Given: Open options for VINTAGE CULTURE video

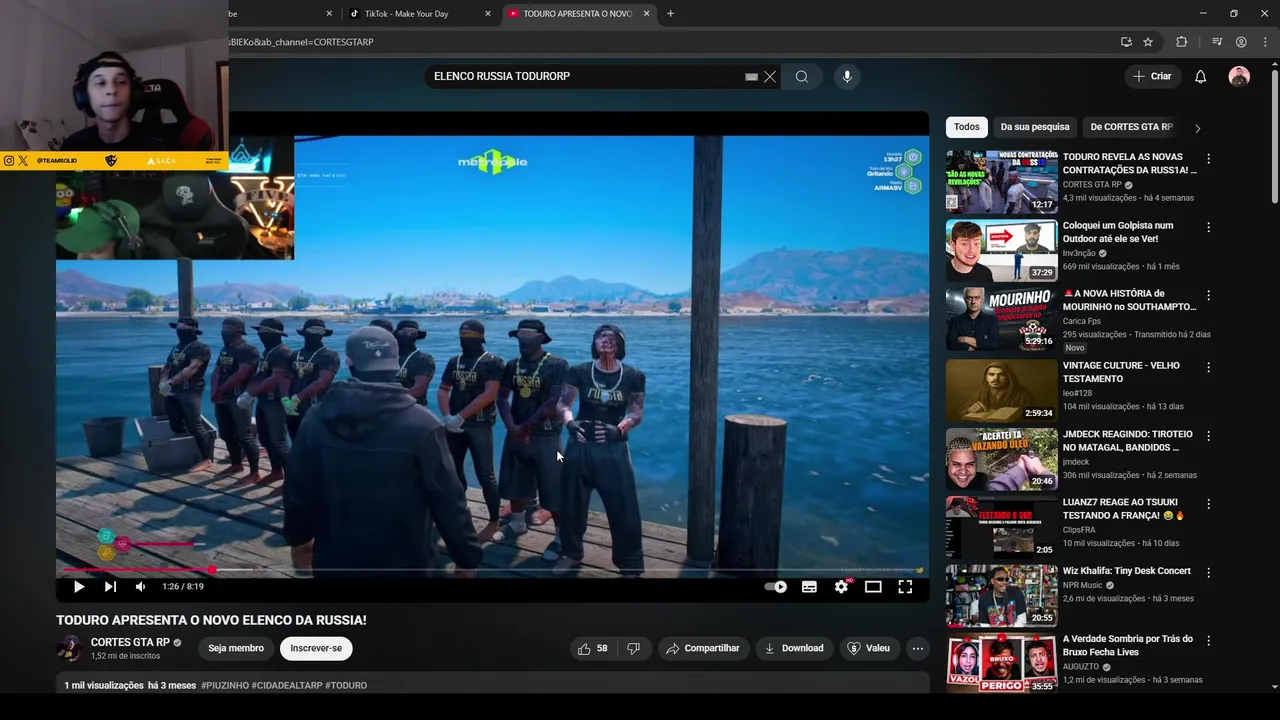Looking at the screenshot, I should [1208, 368].
